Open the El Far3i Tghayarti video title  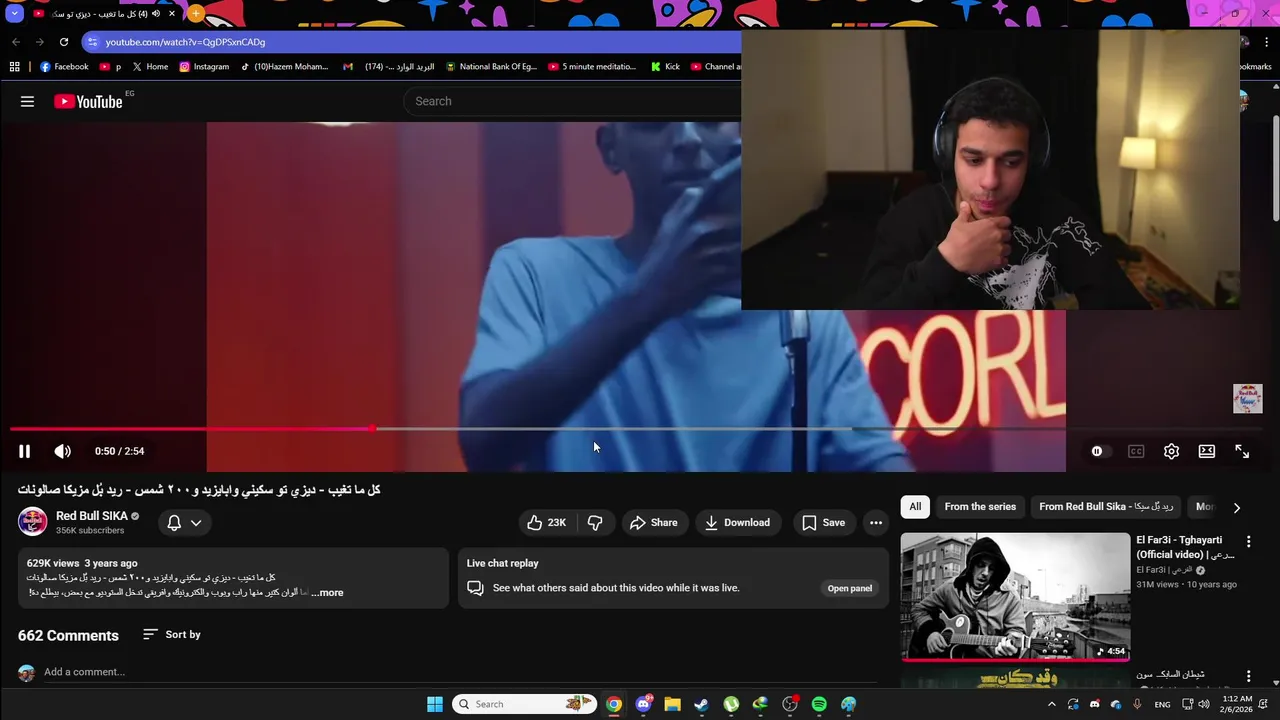[x=1185, y=547]
